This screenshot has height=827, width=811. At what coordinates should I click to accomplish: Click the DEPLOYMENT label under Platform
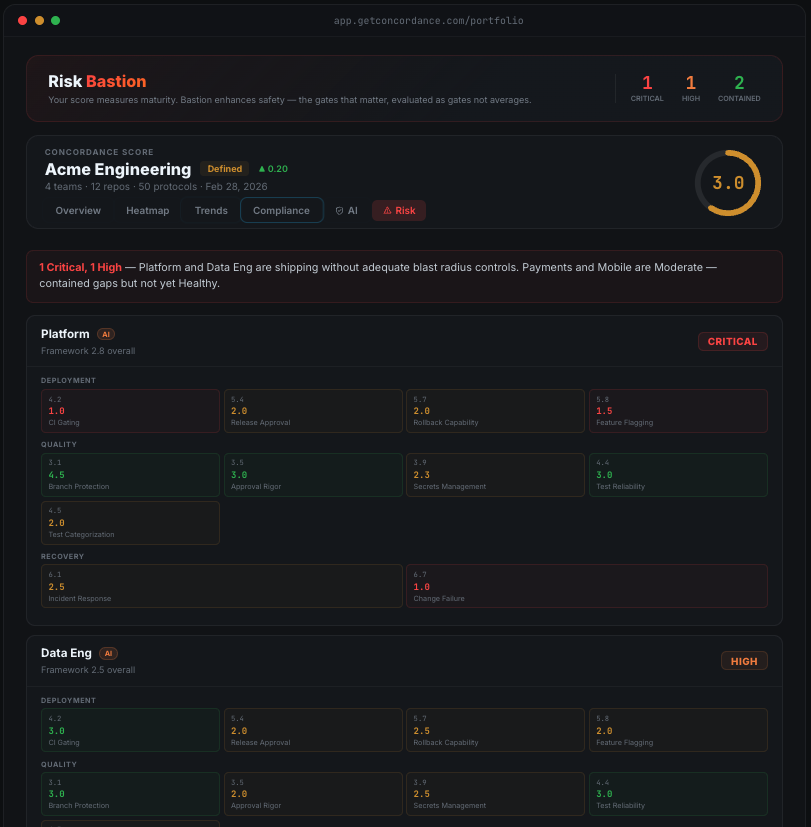point(69,380)
